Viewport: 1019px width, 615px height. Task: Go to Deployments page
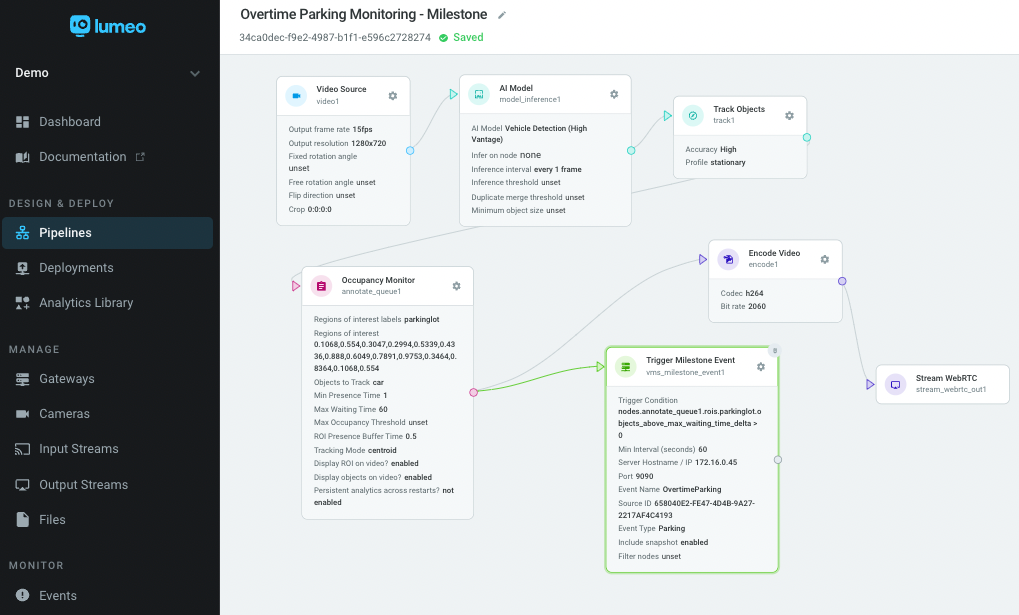[x=76, y=268]
